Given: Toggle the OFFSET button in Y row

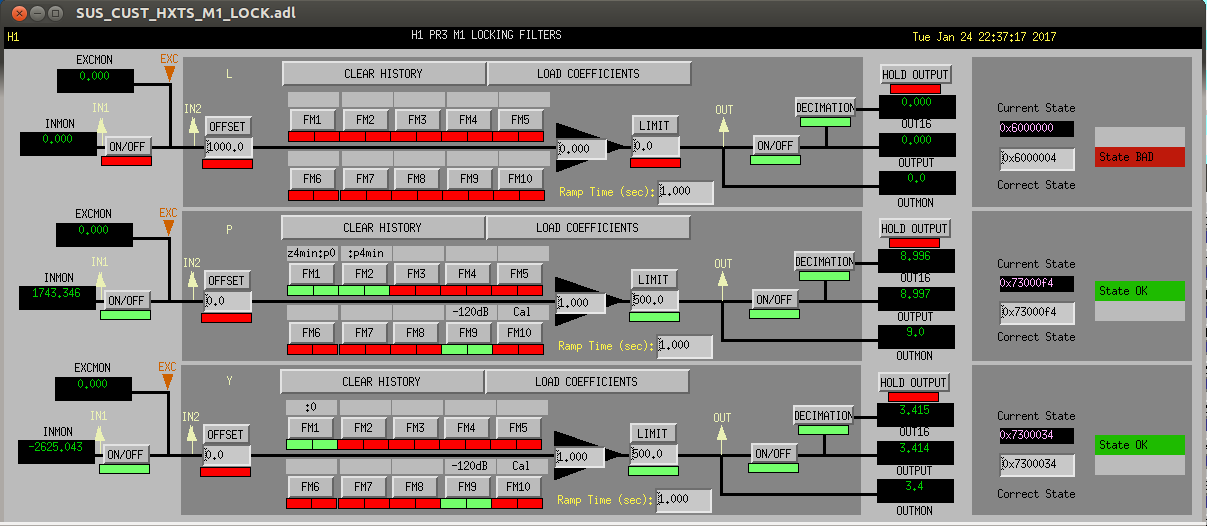Looking at the screenshot, I should (x=225, y=435).
